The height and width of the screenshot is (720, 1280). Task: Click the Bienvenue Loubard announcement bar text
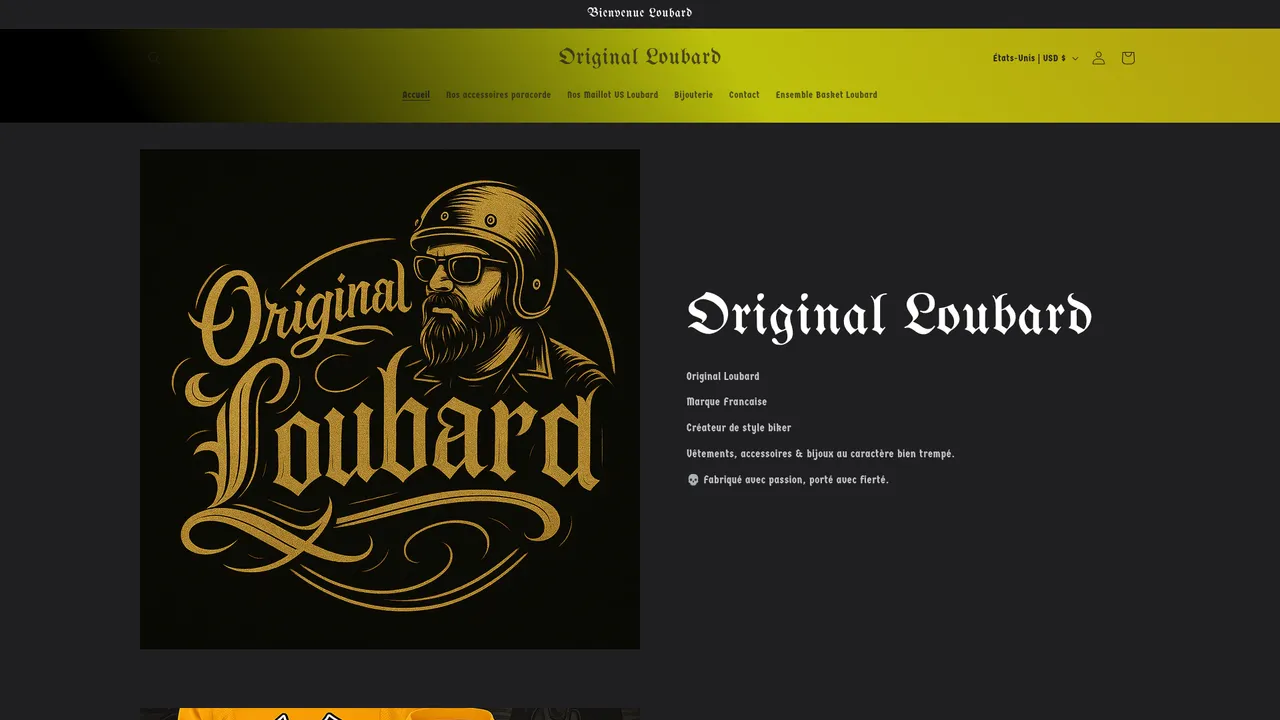click(640, 13)
